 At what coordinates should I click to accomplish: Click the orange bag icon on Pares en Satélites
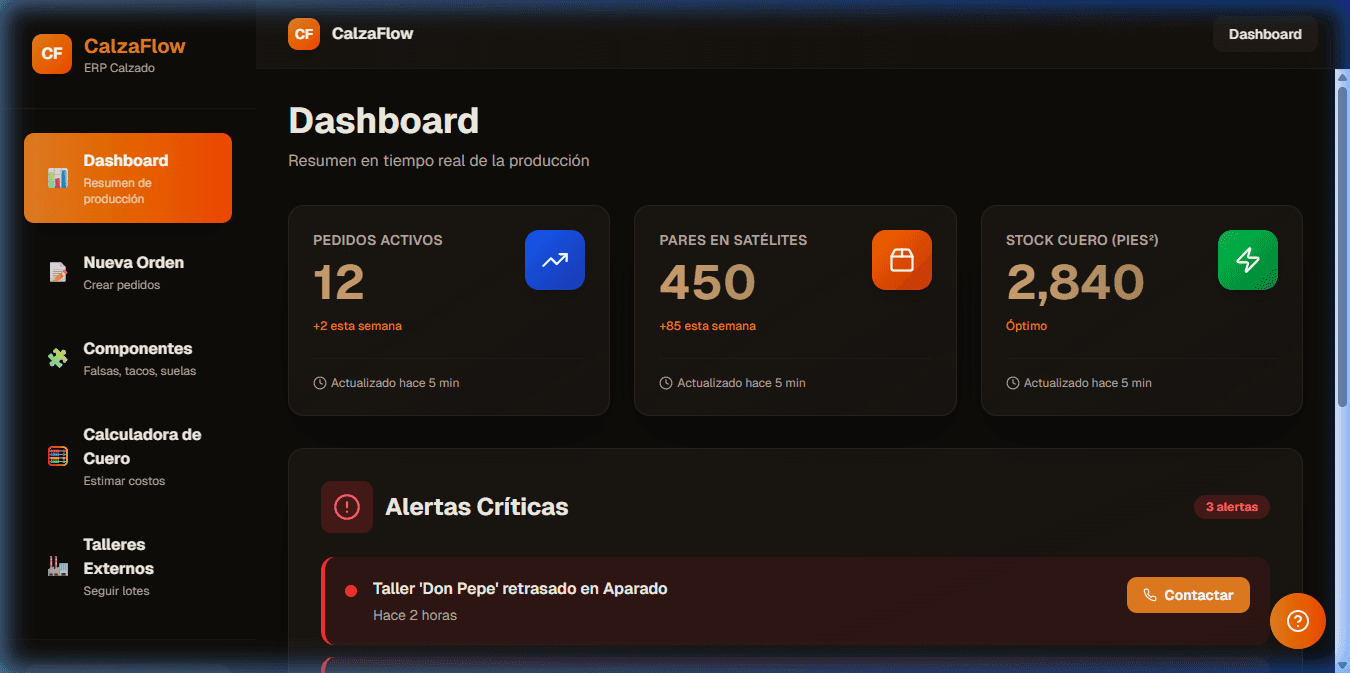point(901,260)
